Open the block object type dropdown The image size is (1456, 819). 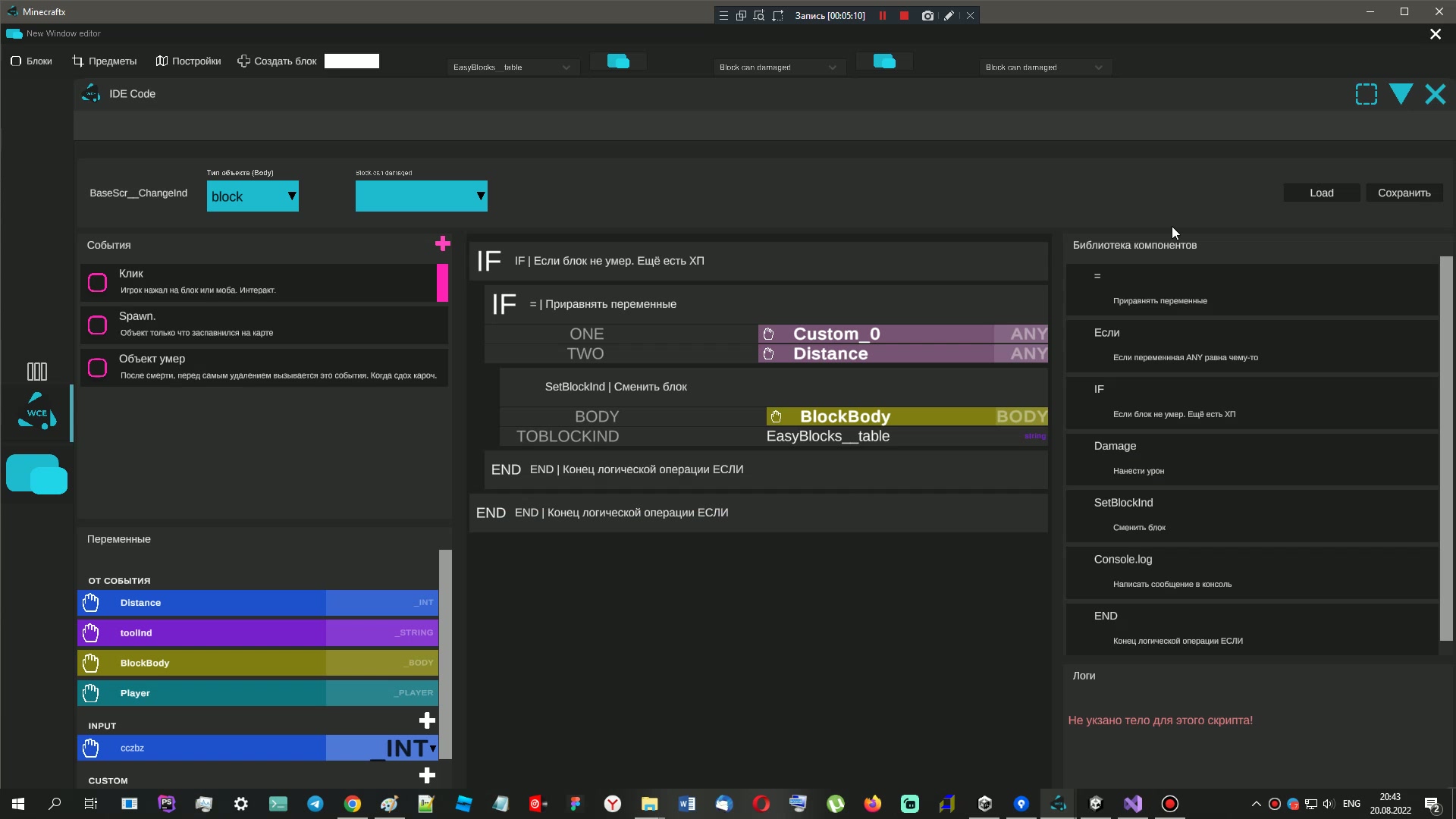(x=253, y=196)
